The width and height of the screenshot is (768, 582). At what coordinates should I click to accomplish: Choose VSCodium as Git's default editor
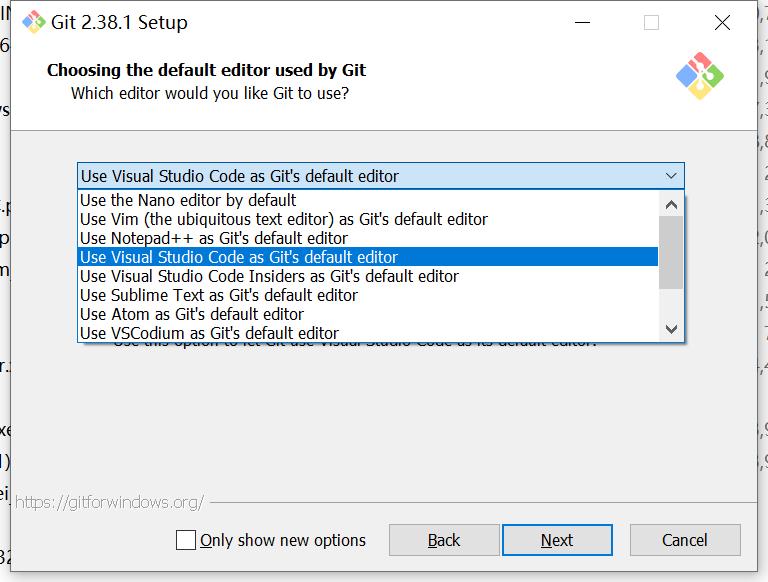coord(367,333)
